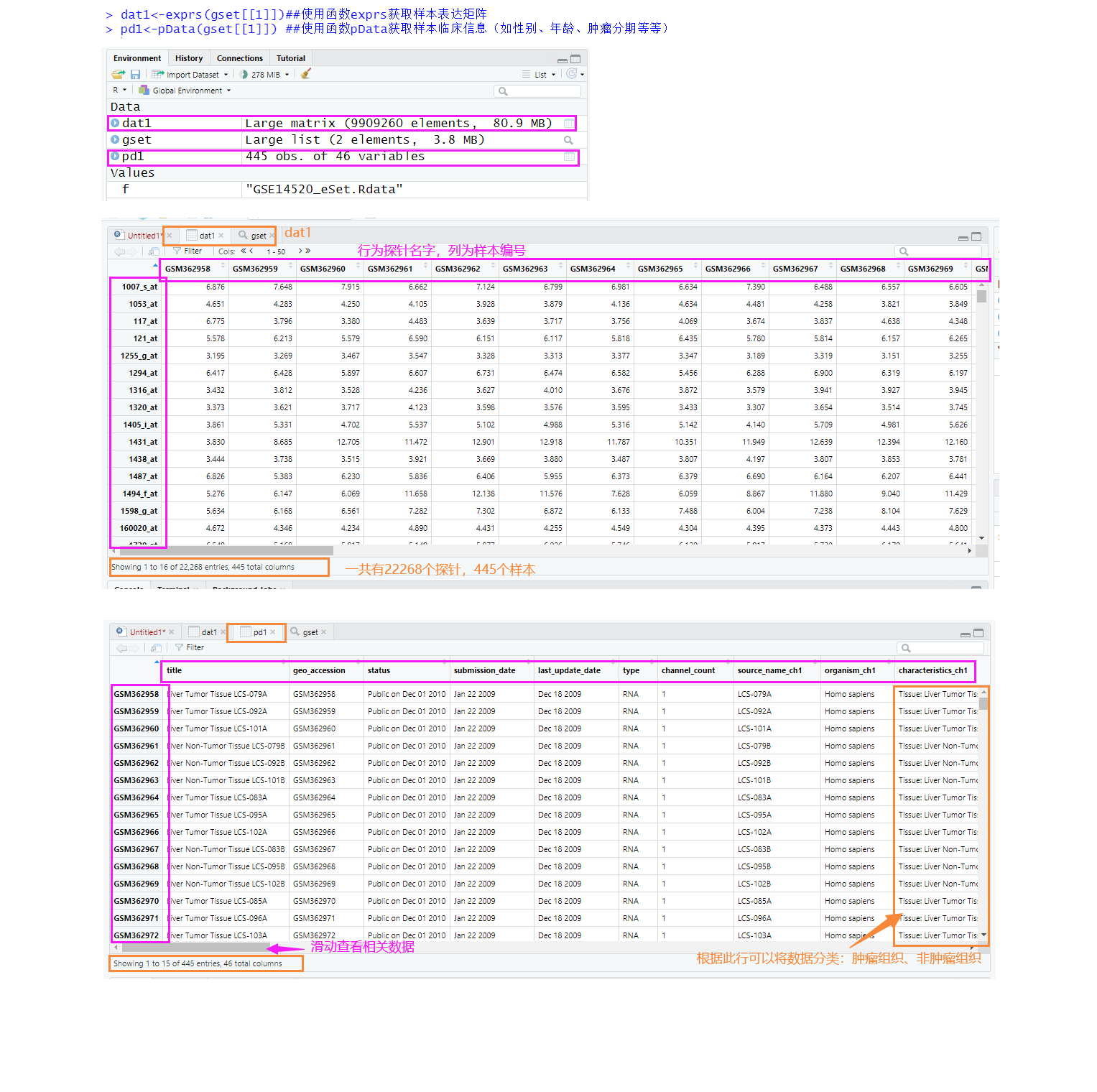
Task: Sort by the submission_date column header
Action: pos(491,671)
